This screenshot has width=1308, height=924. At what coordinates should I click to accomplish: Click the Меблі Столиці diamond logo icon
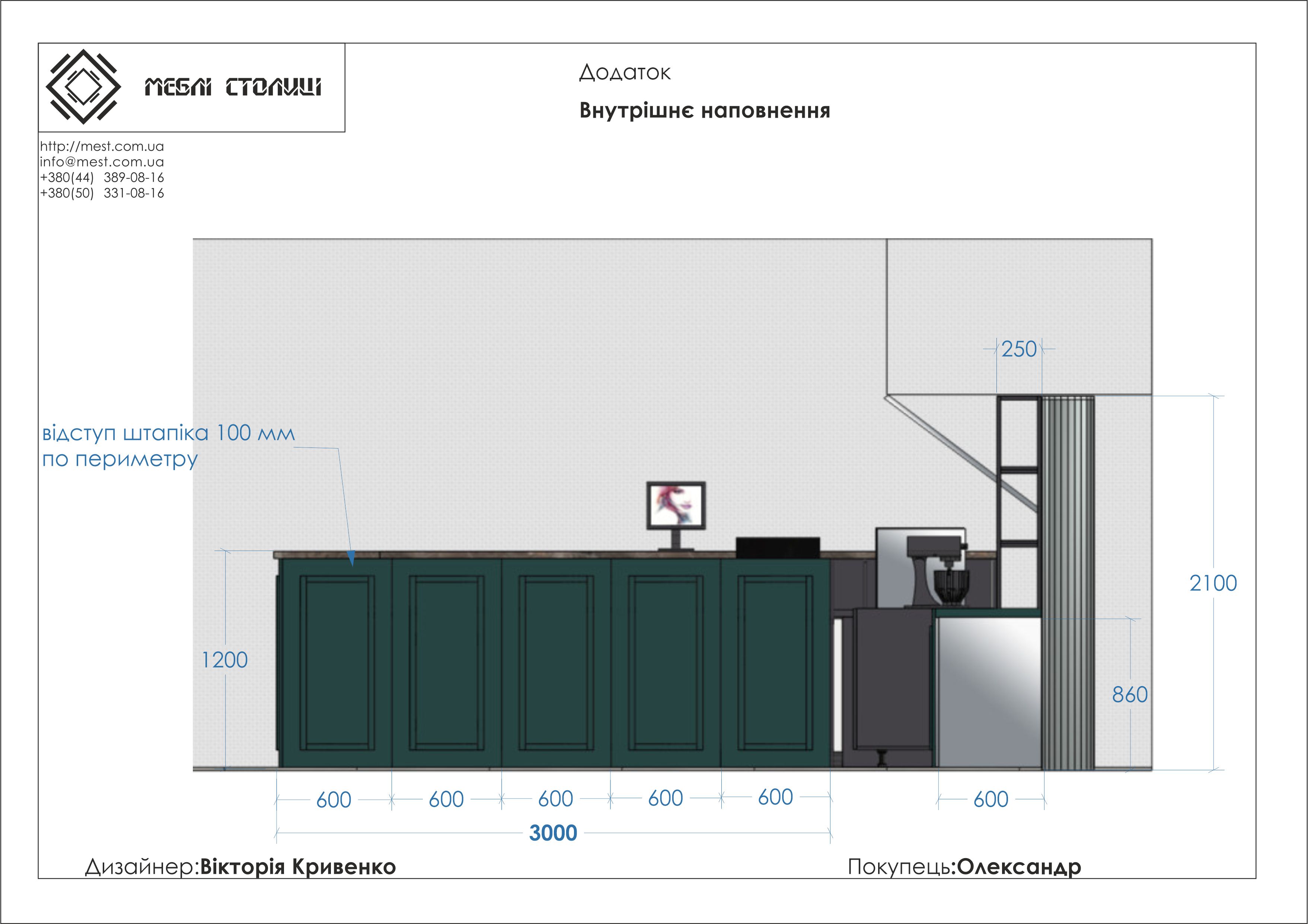tap(83, 87)
